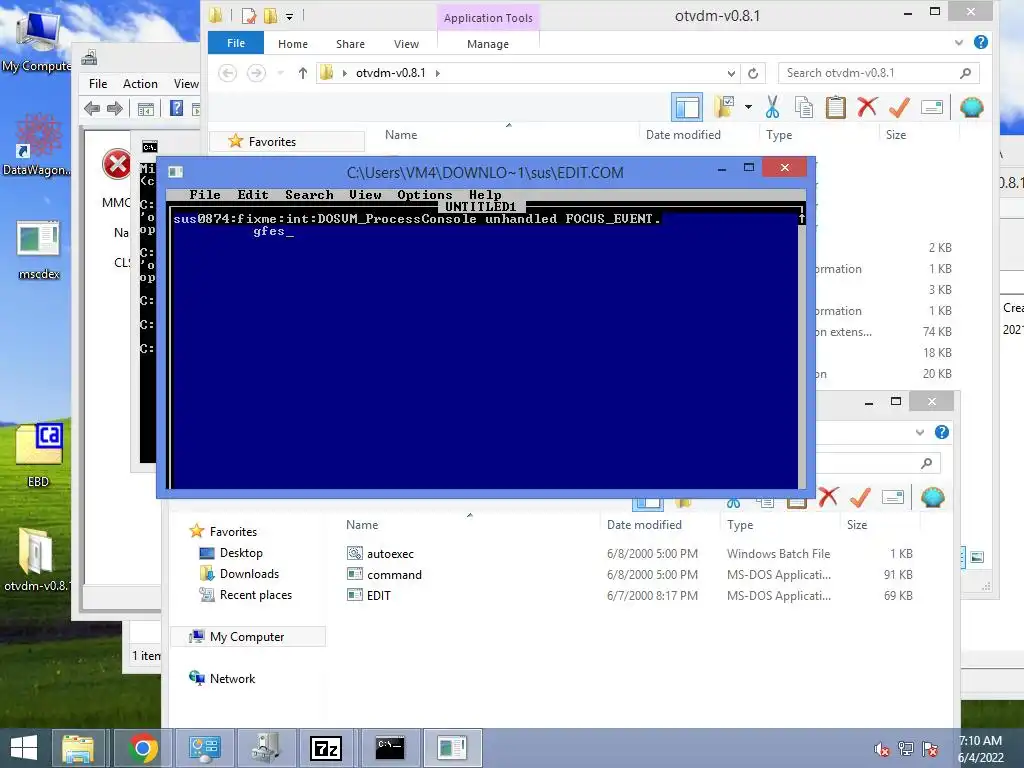Open address bar history dropdown in otvdm-v0.8.1
This screenshot has width=1024, height=768.
coord(731,73)
